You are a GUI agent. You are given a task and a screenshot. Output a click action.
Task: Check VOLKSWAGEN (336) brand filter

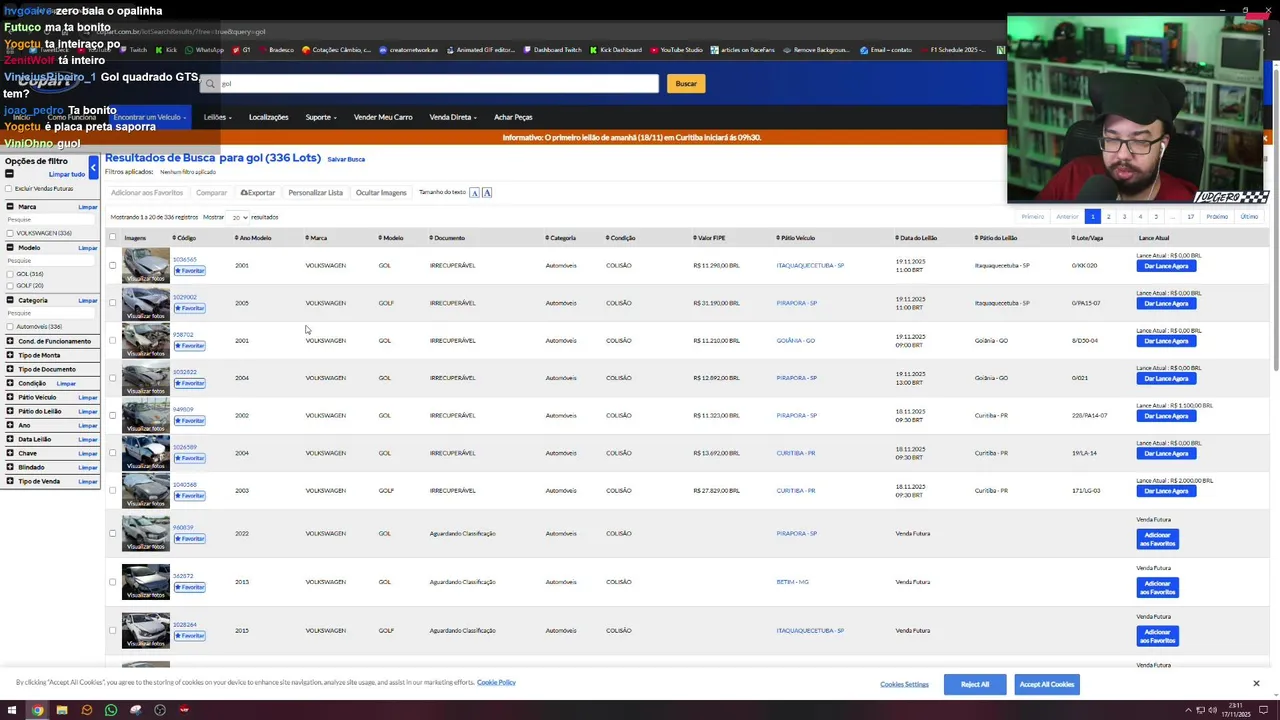(10, 233)
